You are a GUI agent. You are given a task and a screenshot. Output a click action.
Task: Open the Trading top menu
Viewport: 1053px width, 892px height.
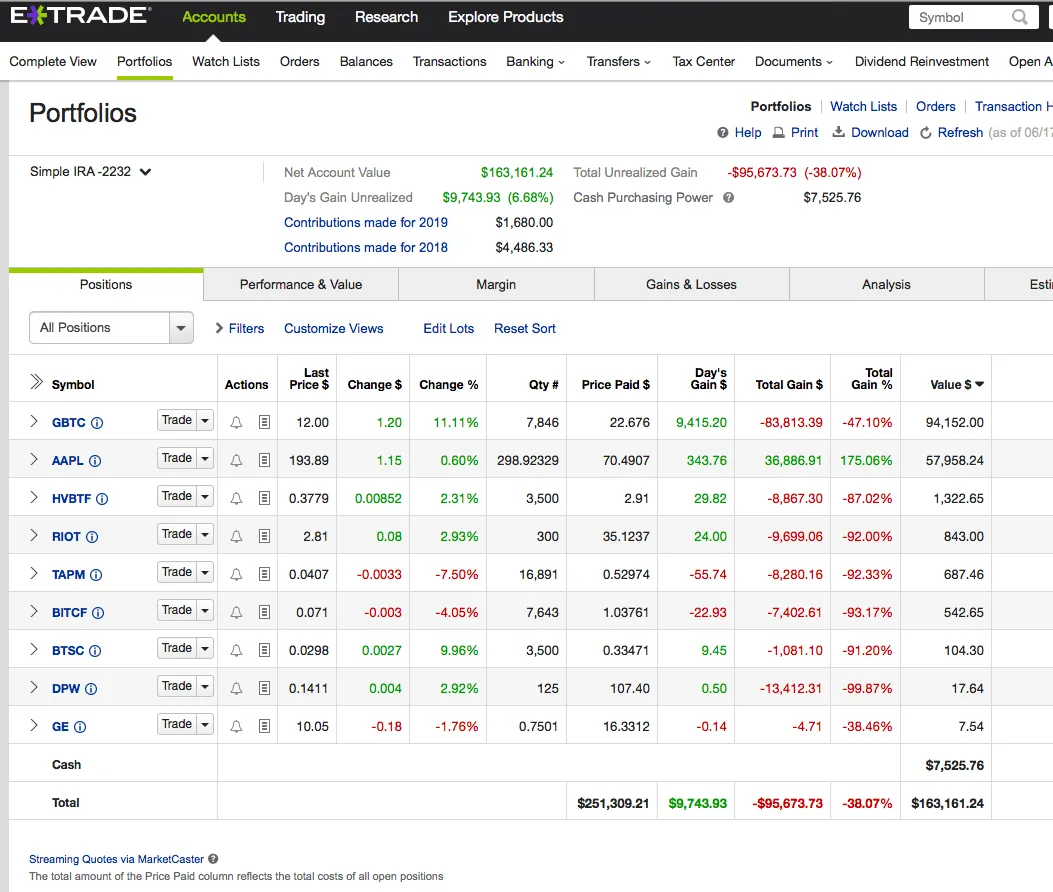(x=300, y=17)
